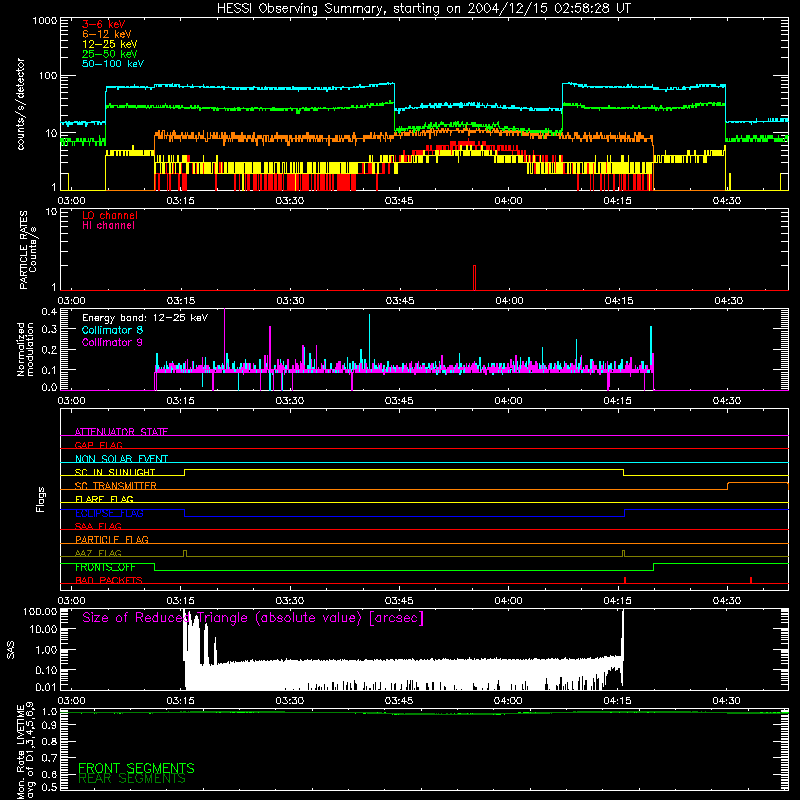Select the 3-6 keV legend label
The image size is (800, 800).
tap(103, 24)
